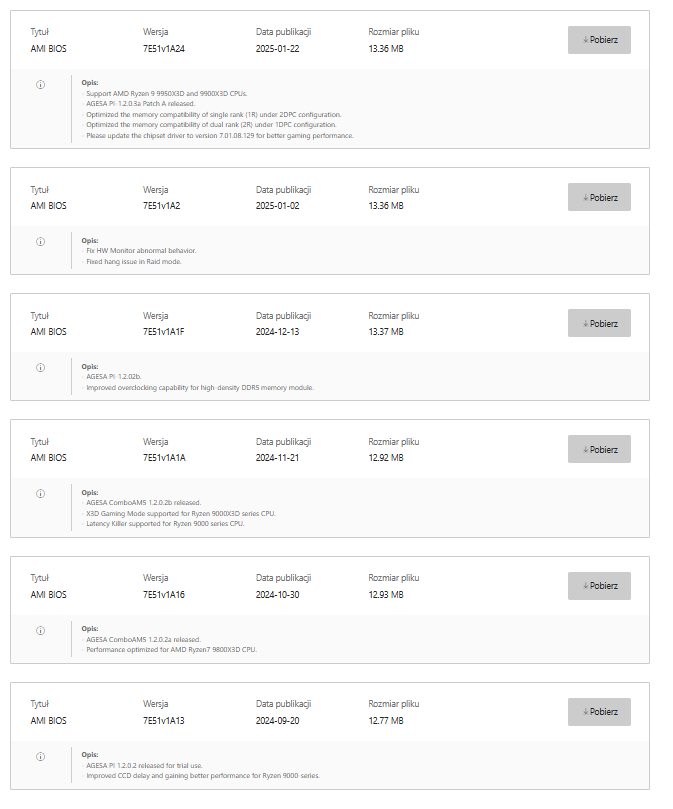Click the "X3D Gaming Mode supported" description line
This screenshot has height=809, width=673.
coord(180,513)
